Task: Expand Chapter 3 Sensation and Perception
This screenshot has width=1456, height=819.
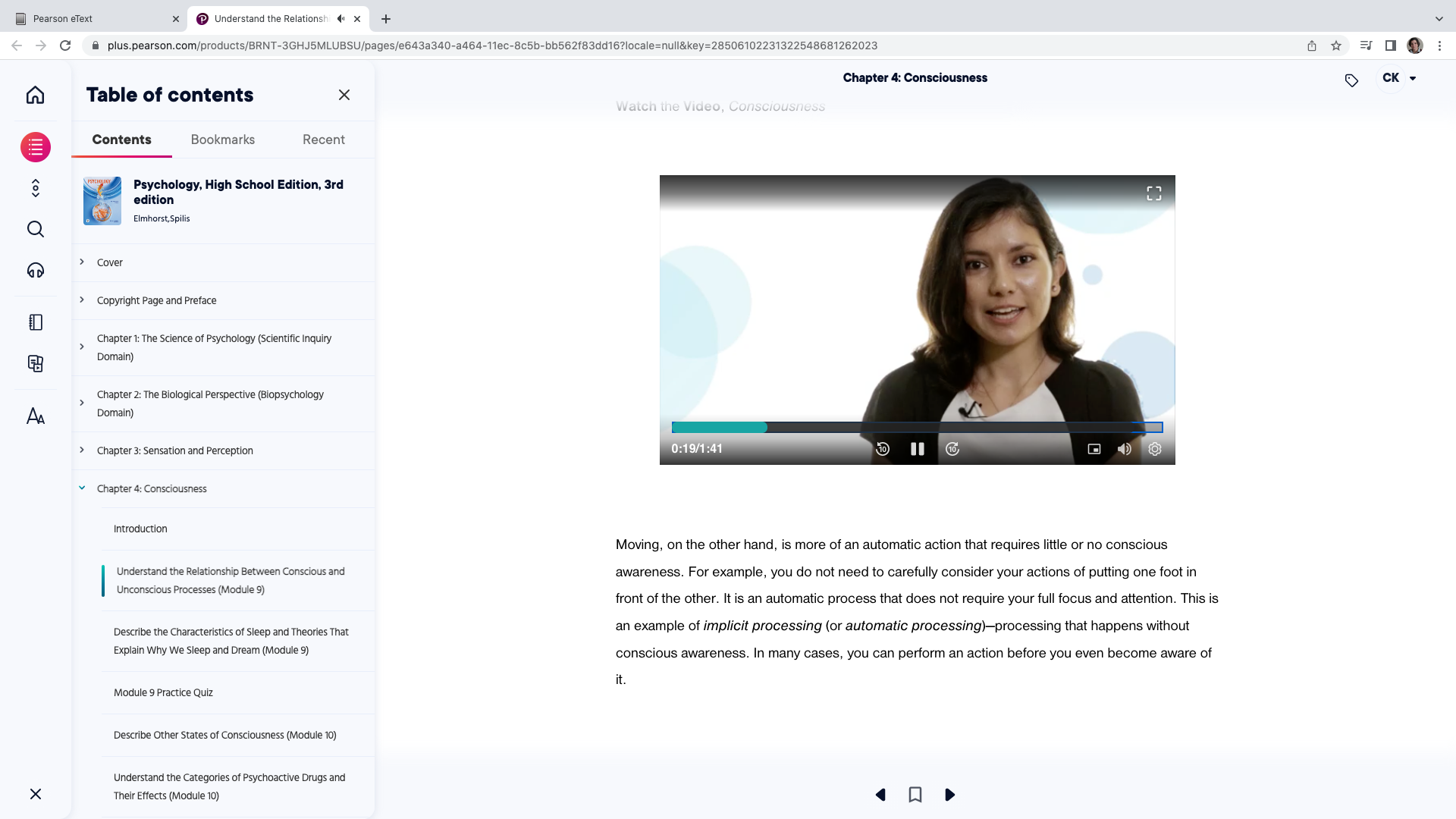Action: tap(82, 450)
